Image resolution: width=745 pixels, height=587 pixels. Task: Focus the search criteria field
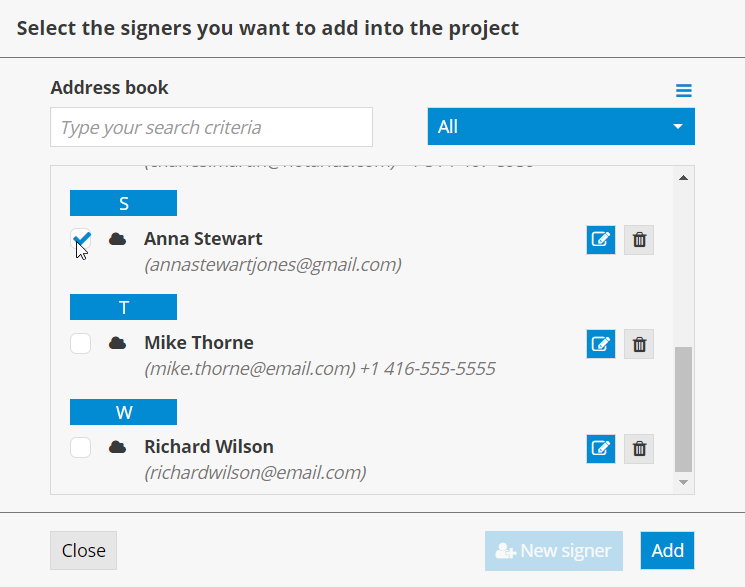pos(211,127)
